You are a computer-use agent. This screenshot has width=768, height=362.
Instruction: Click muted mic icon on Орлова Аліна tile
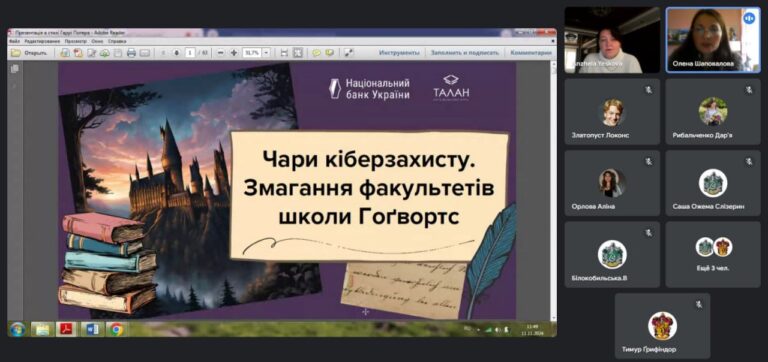pyautogui.click(x=648, y=161)
